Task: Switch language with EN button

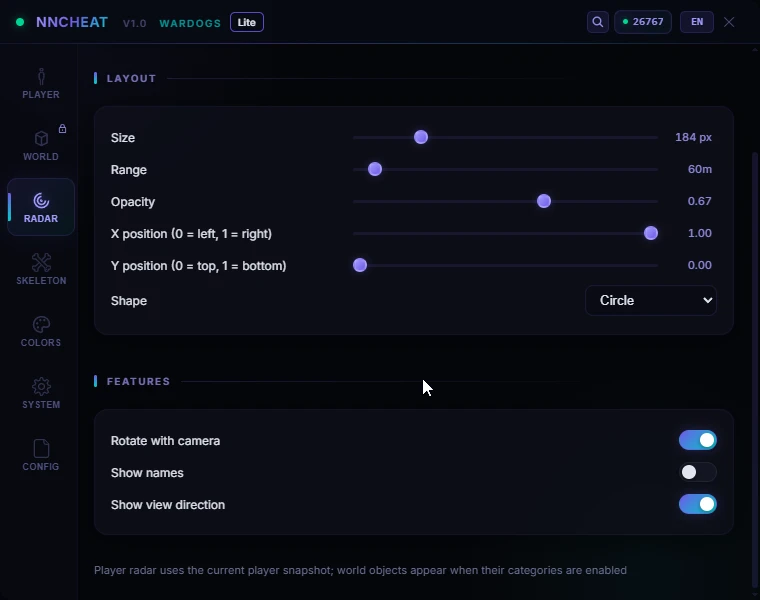Action: pos(697,22)
